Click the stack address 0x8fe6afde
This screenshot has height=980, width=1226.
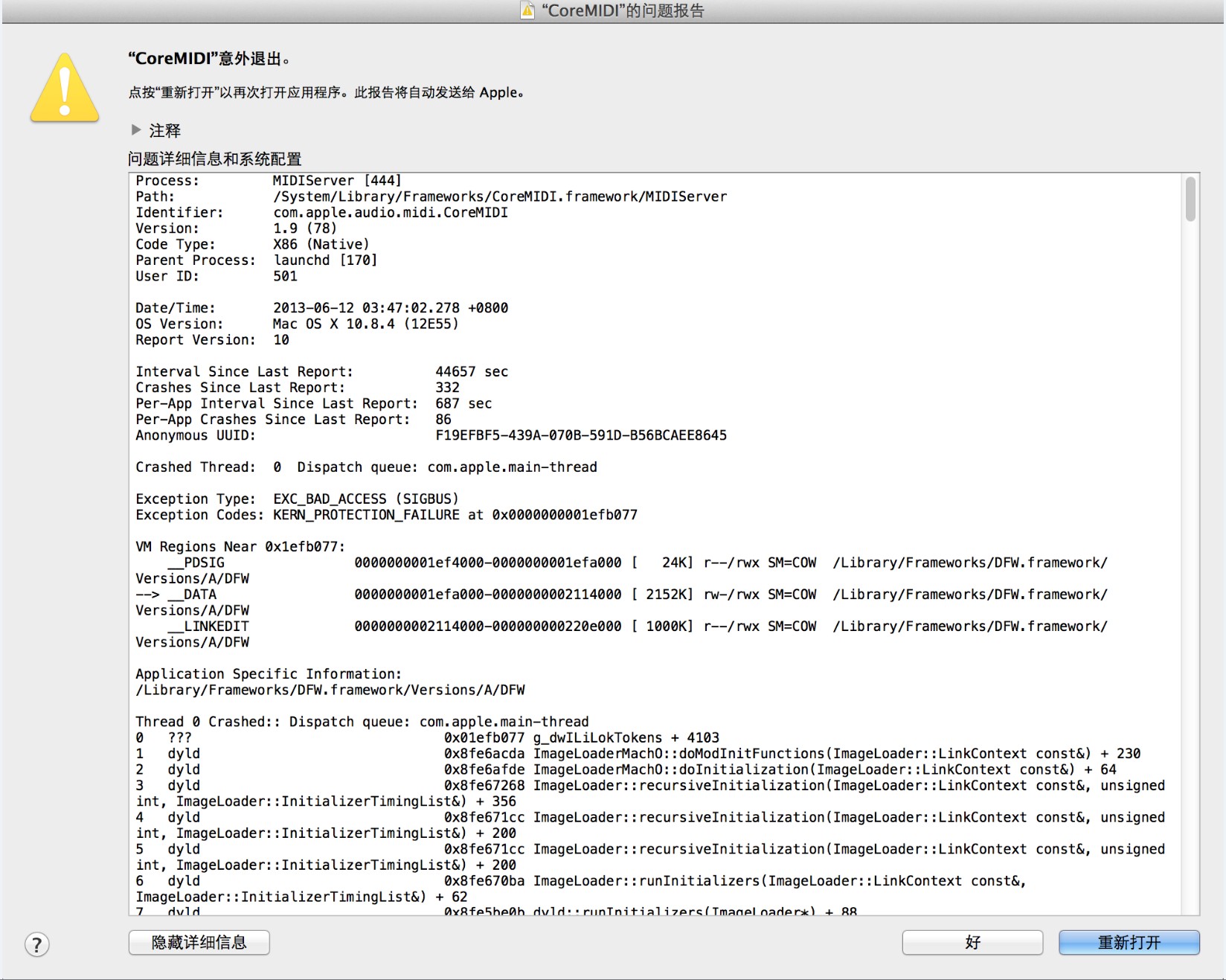coord(484,769)
